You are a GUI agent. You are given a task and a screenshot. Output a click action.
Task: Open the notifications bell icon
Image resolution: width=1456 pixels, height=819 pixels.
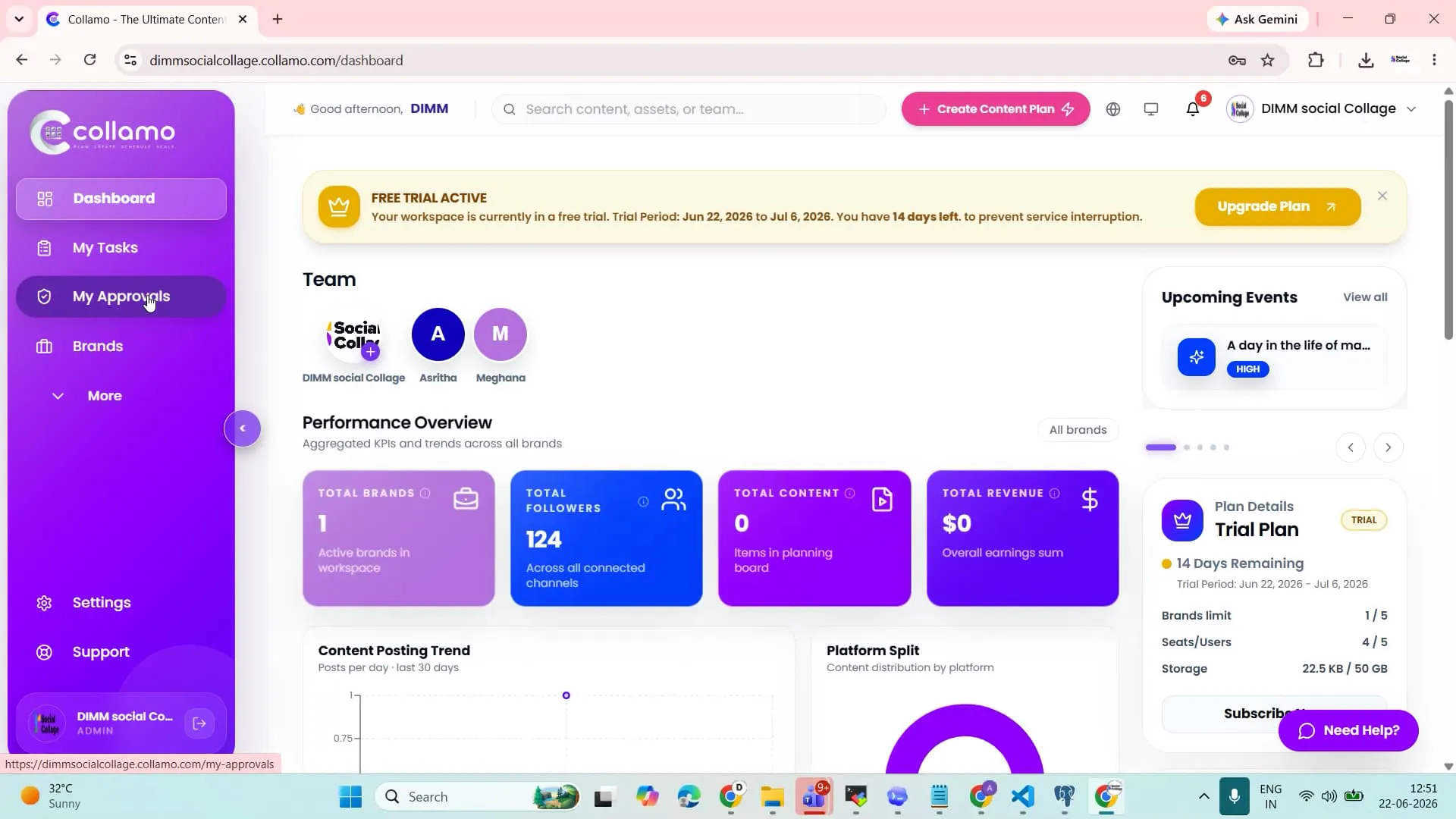(1192, 109)
